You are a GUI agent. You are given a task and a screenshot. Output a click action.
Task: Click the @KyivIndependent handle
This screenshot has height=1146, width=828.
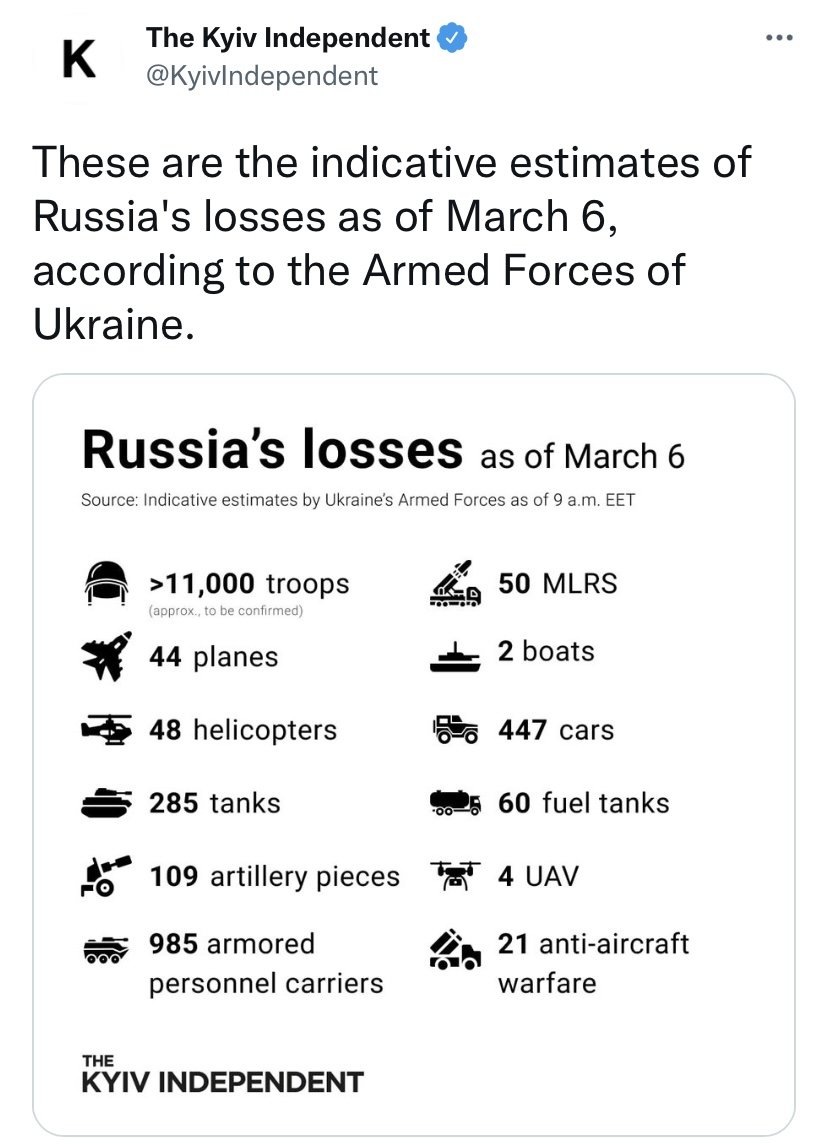click(262, 75)
